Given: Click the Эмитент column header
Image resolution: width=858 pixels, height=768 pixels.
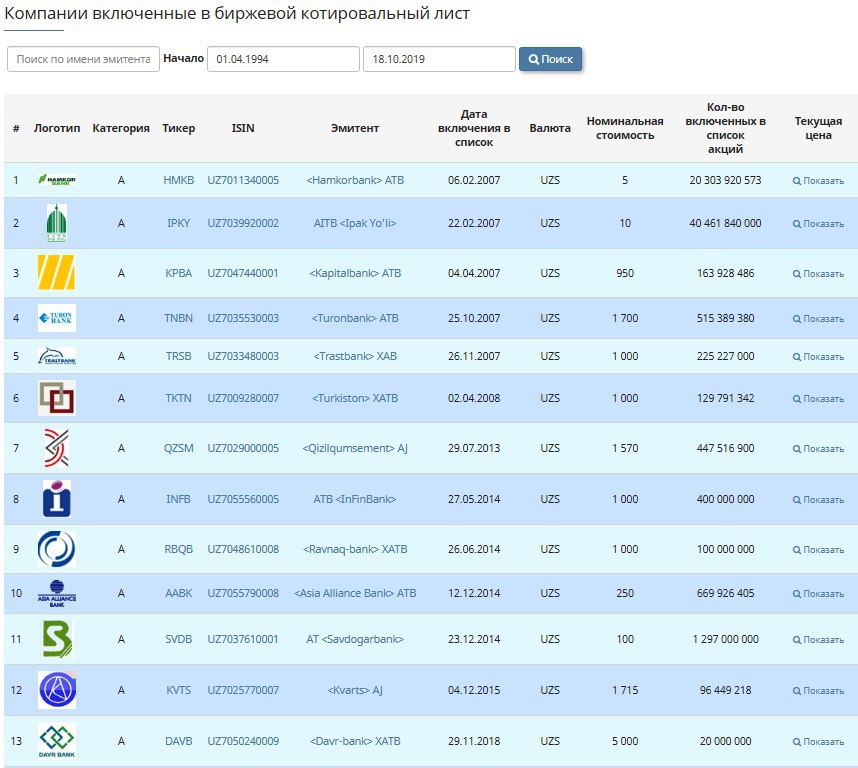Looking at the screenshot, I should 355,128.
